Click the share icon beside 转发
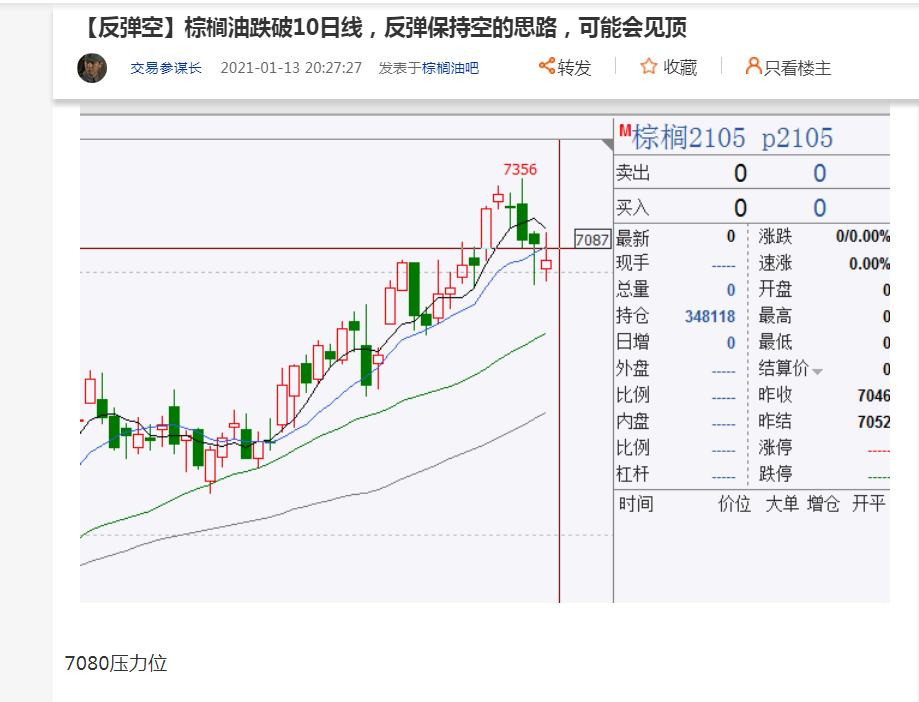Viewport: 919px width, 702px height. pyautogui.click(x=547, y=66)
